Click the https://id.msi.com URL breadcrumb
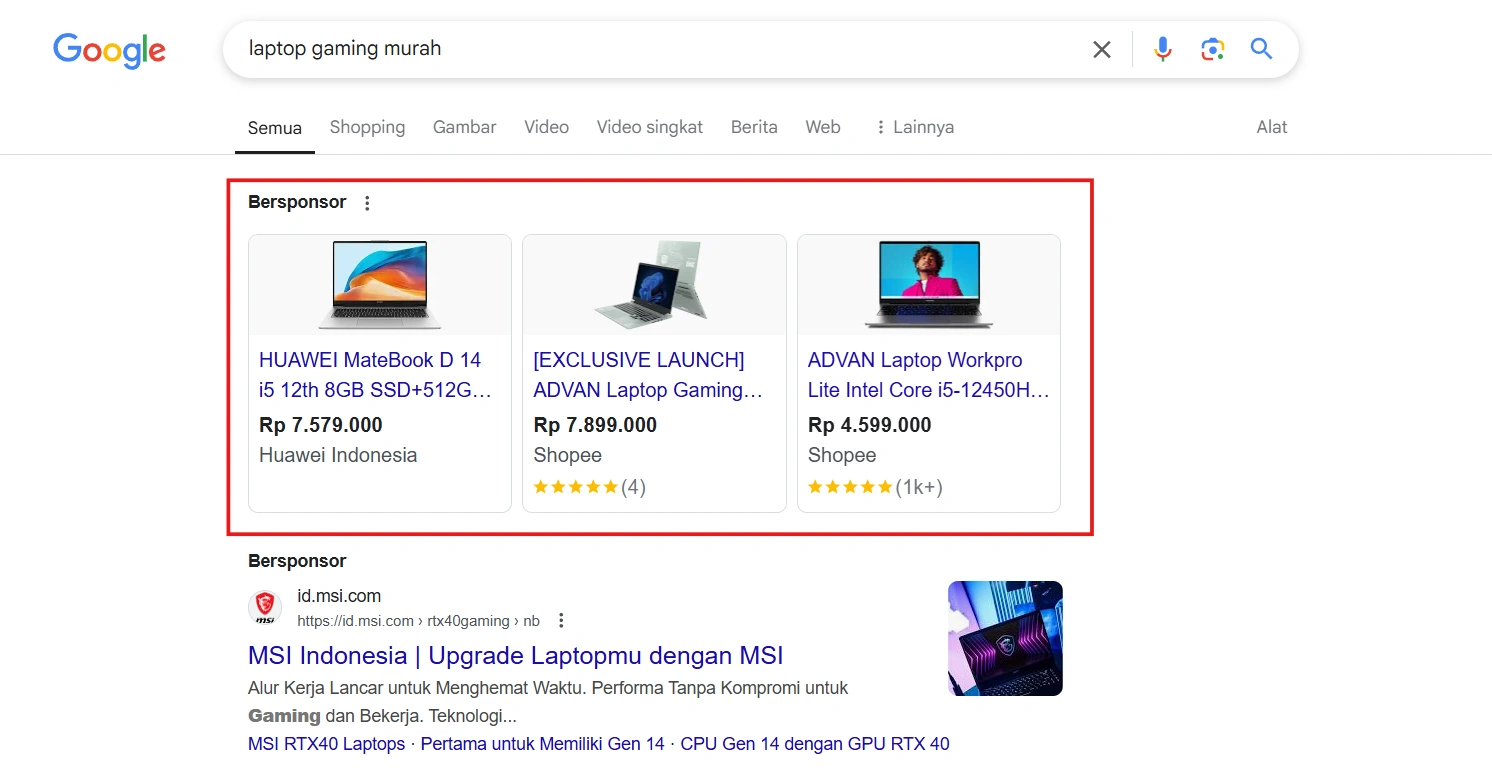The width and height of the screenshot is (1492, 781). click(418, 621)
